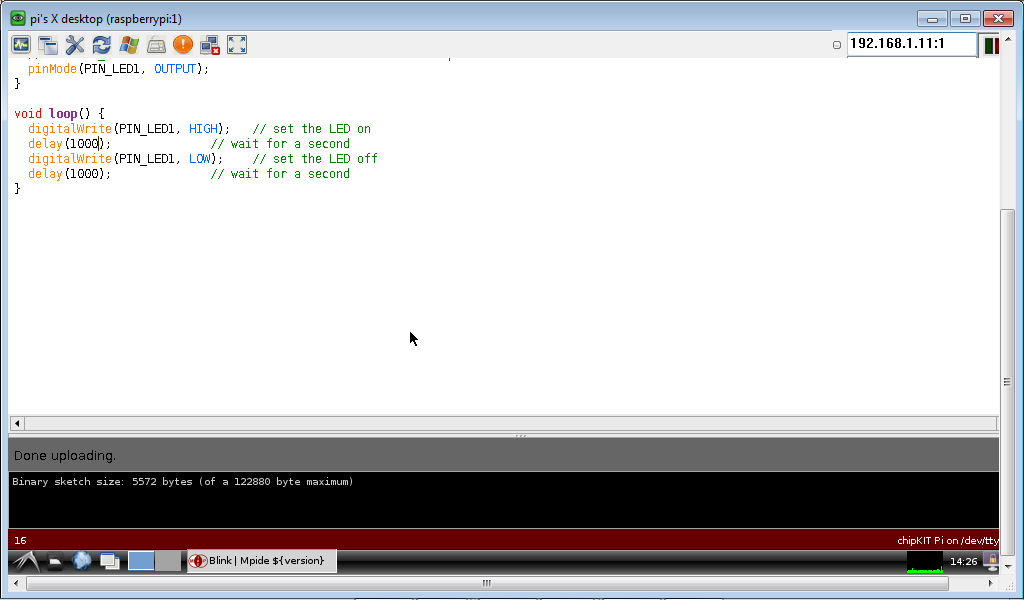Click the 'Binary sketch size' console output line
1024x600 pixels.
(183, 482)
